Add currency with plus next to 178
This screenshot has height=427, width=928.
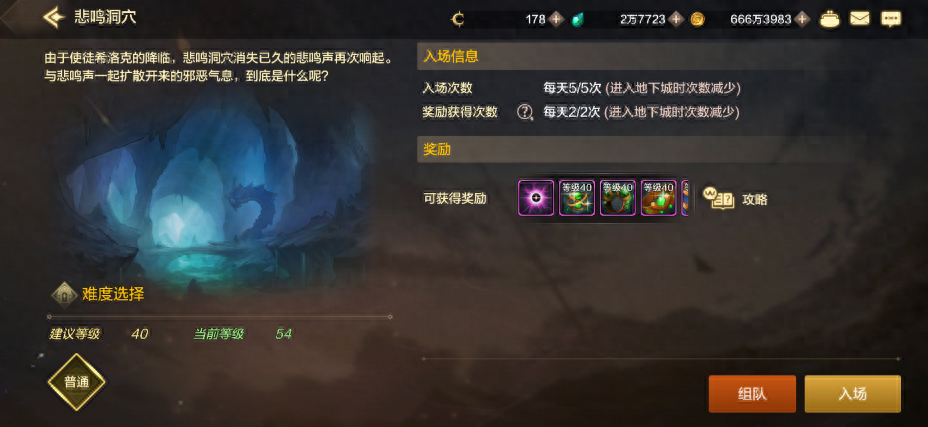click(x=555, y=20)
